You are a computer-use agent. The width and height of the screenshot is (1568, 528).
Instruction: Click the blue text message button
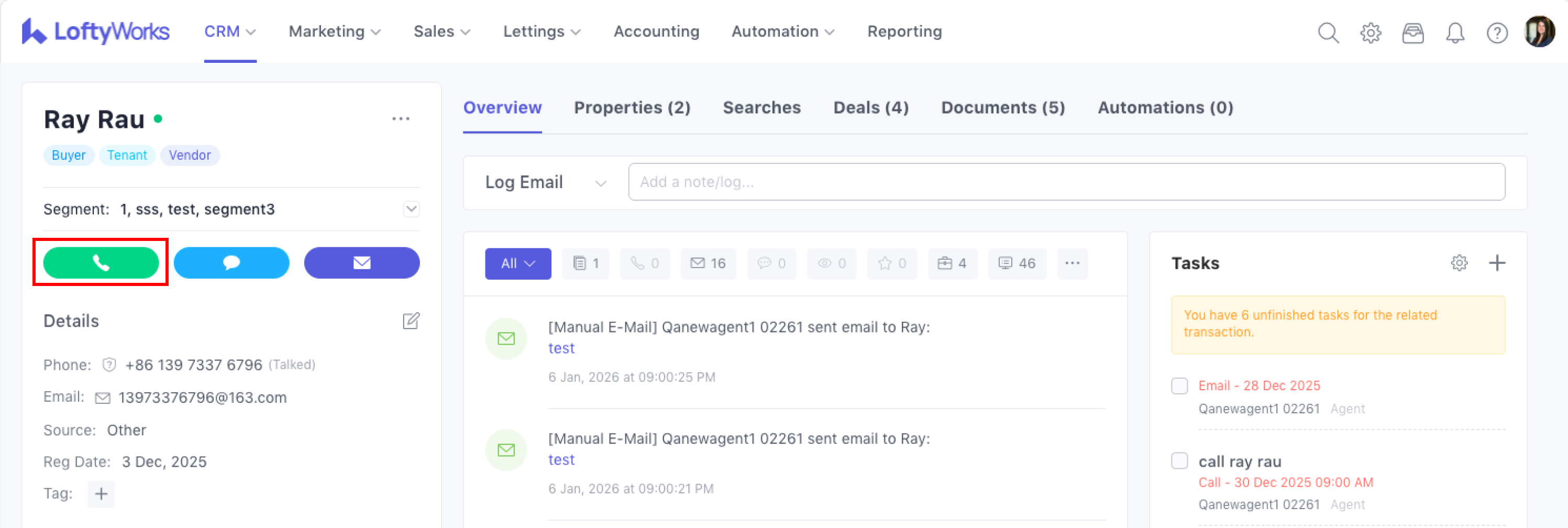pos(231,262)
